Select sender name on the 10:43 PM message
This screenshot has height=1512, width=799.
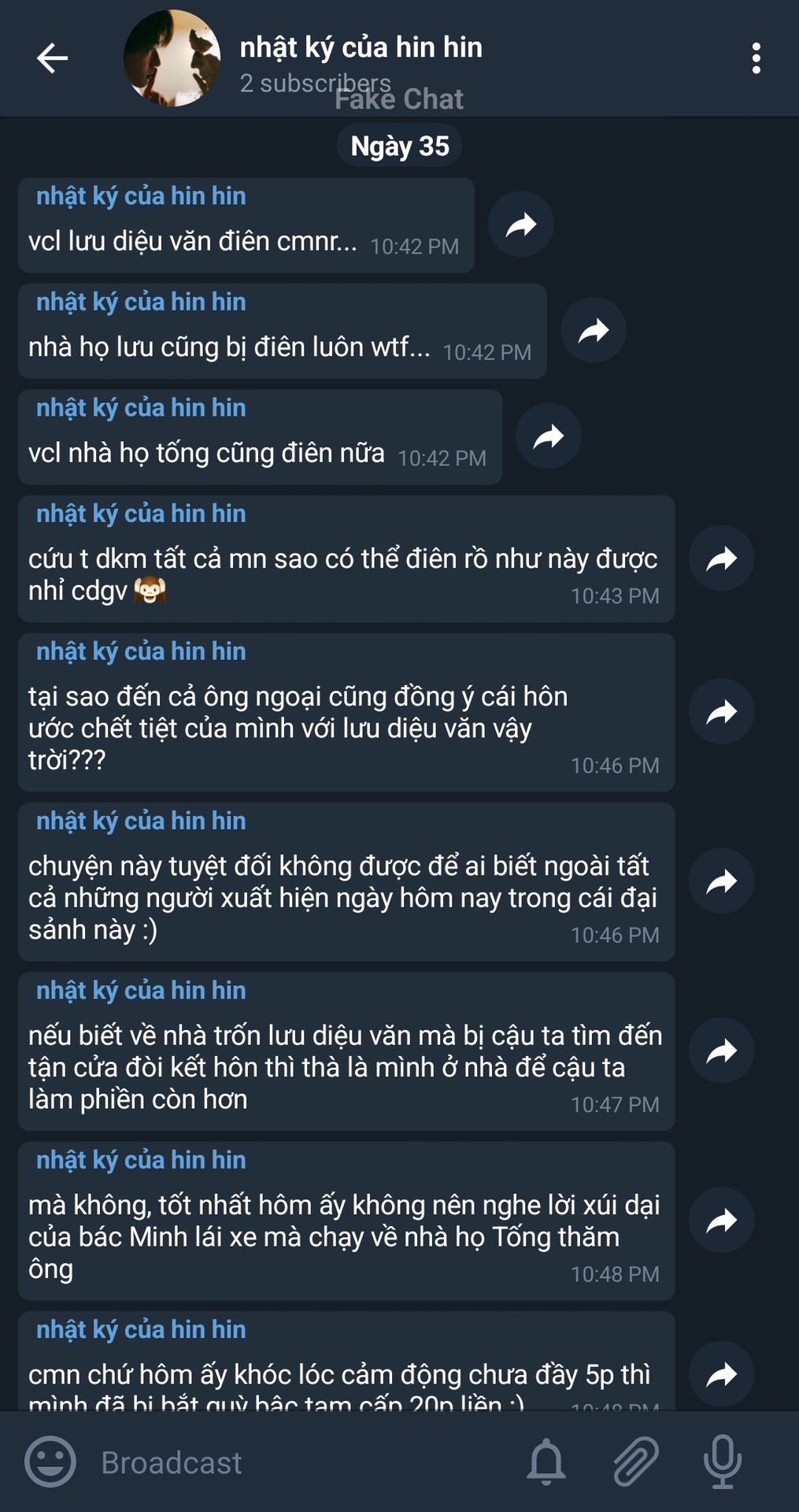point(141,513)
